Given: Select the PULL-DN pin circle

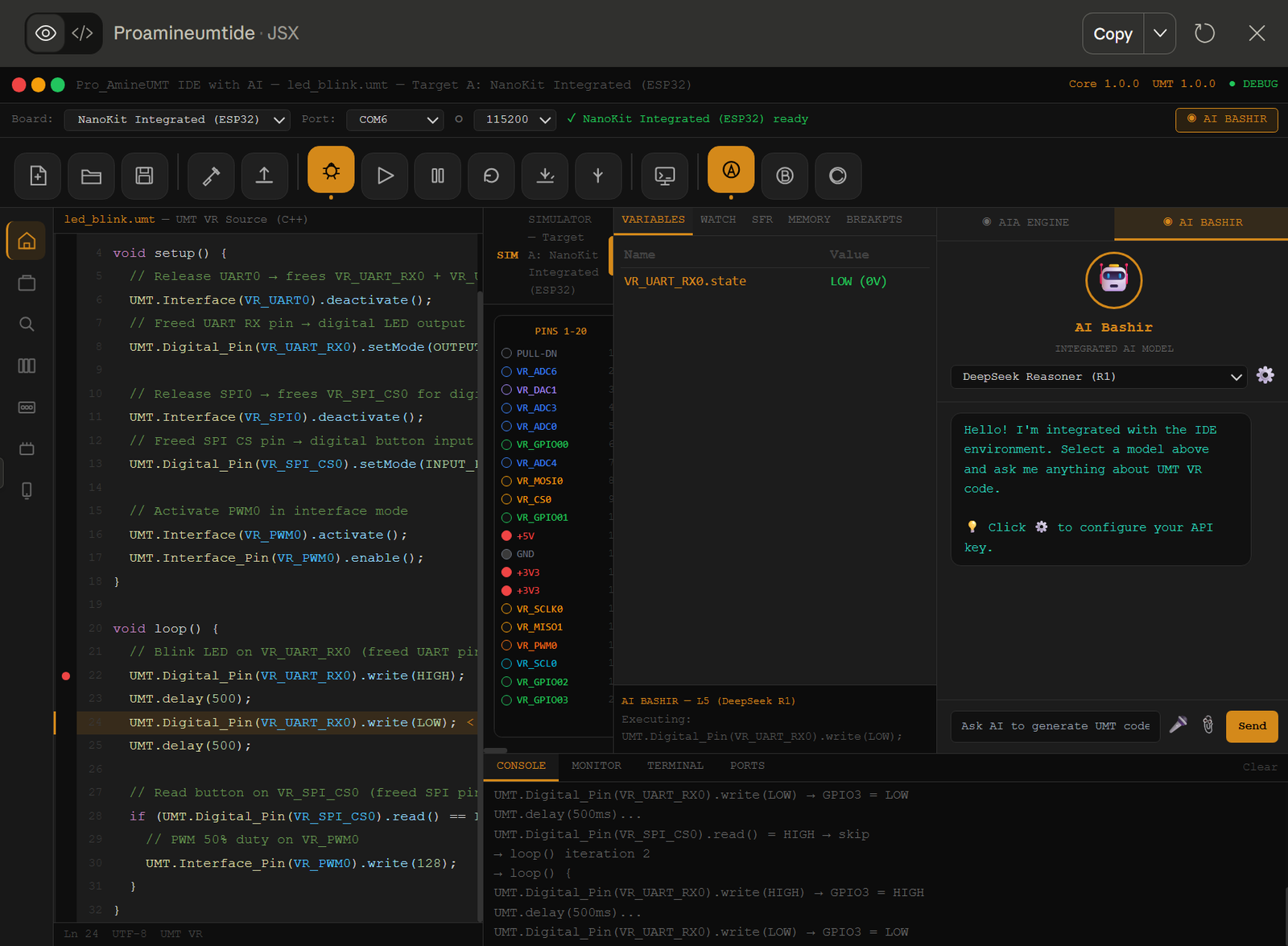Looking at the screenshot, I should pyautogui.click(x=506, y=353).
